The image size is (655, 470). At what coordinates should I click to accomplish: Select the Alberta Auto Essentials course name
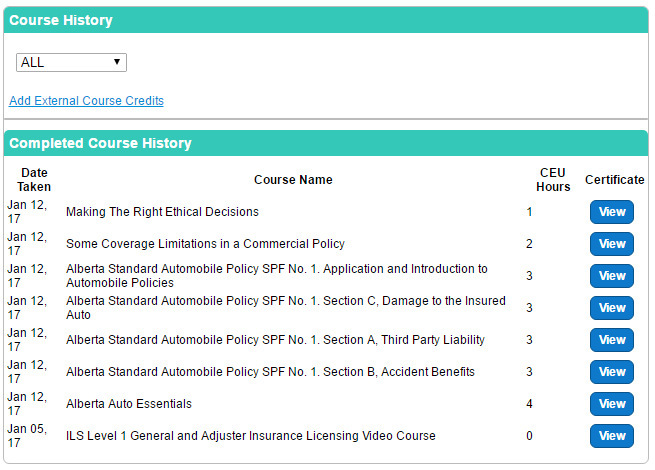129,404
